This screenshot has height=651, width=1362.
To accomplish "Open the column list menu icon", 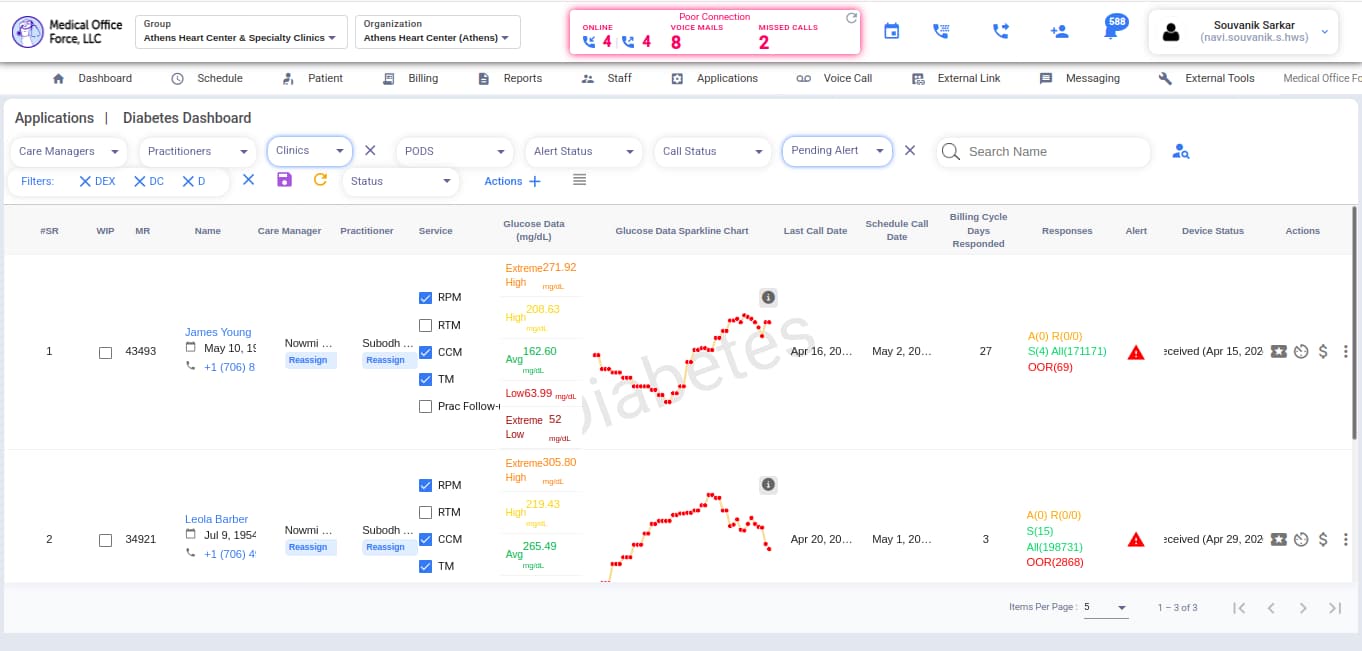I will tap(579, 180).
